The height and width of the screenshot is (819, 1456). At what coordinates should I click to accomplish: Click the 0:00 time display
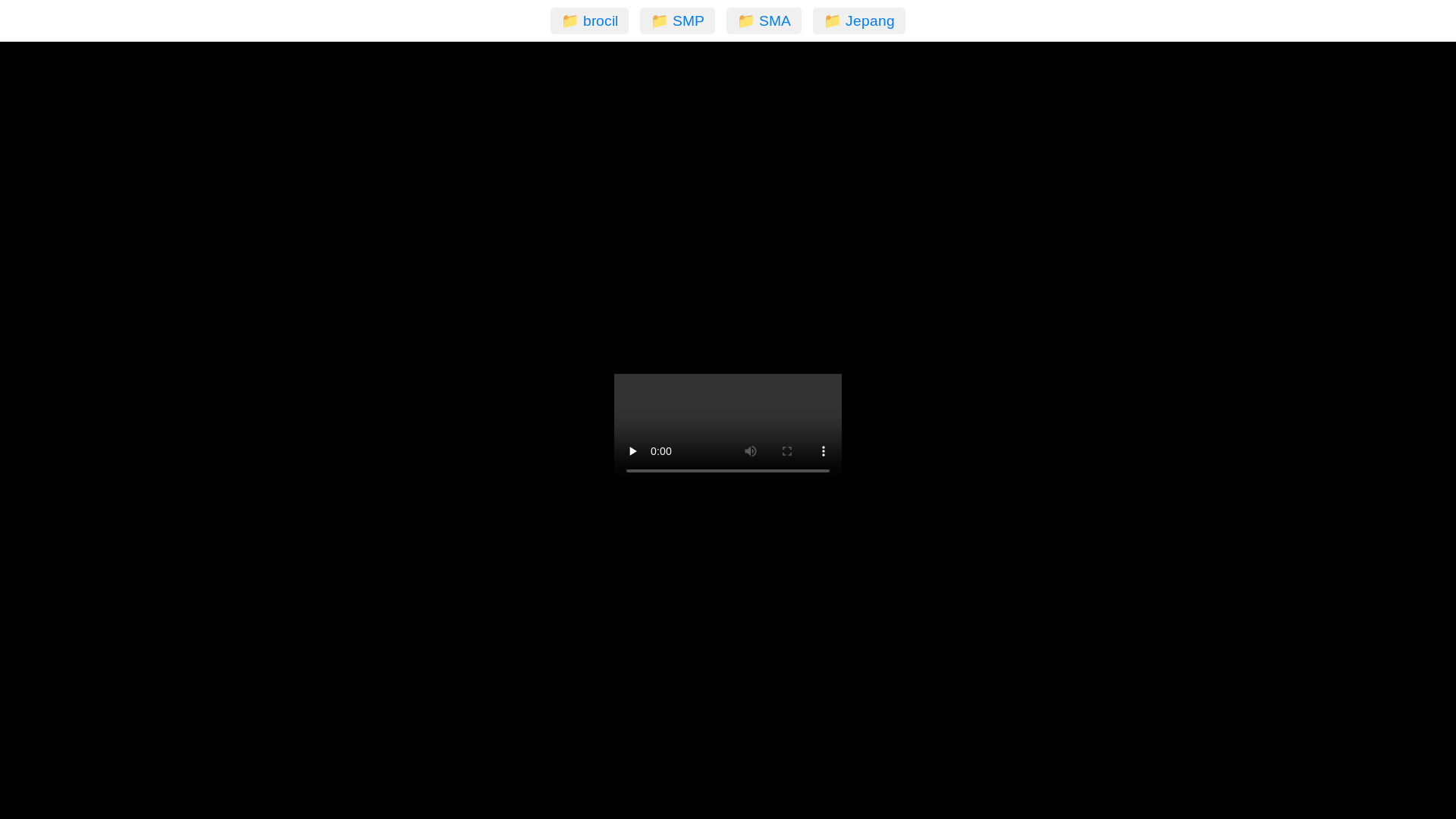click(661, 451)
